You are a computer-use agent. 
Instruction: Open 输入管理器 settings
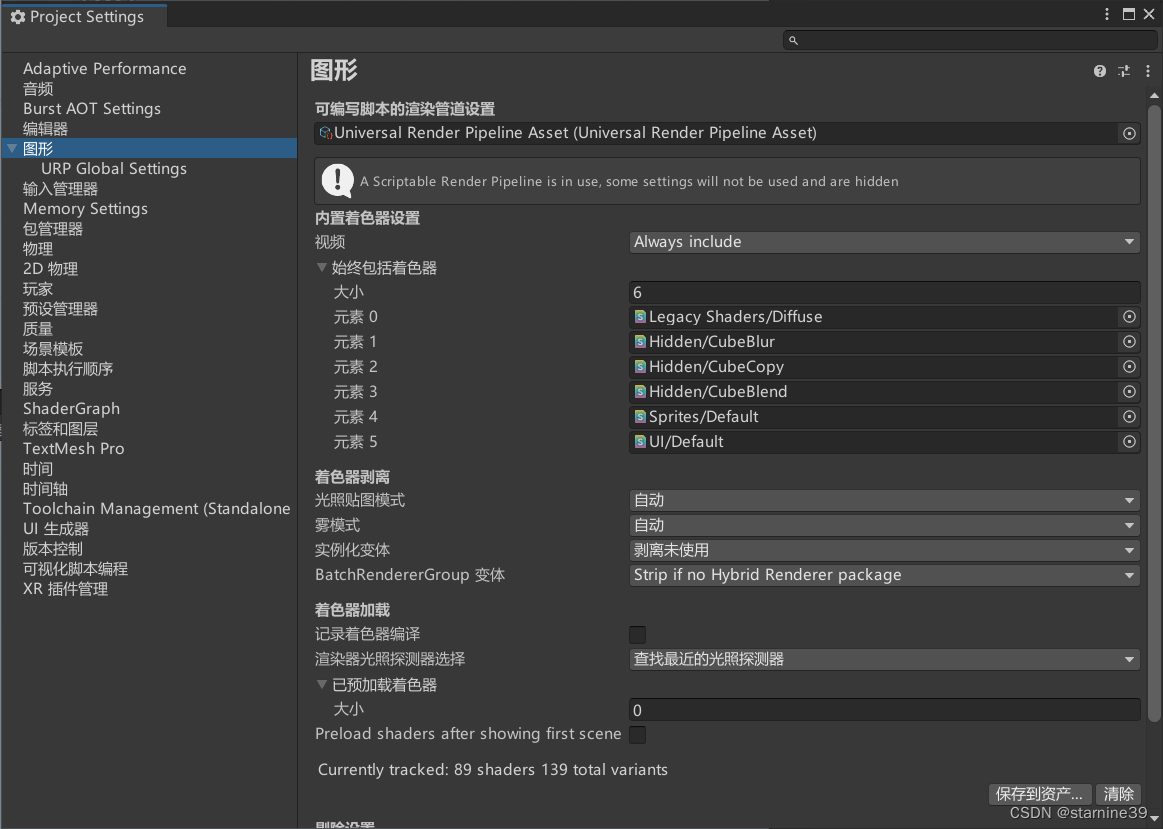click(x=60, y=189)
